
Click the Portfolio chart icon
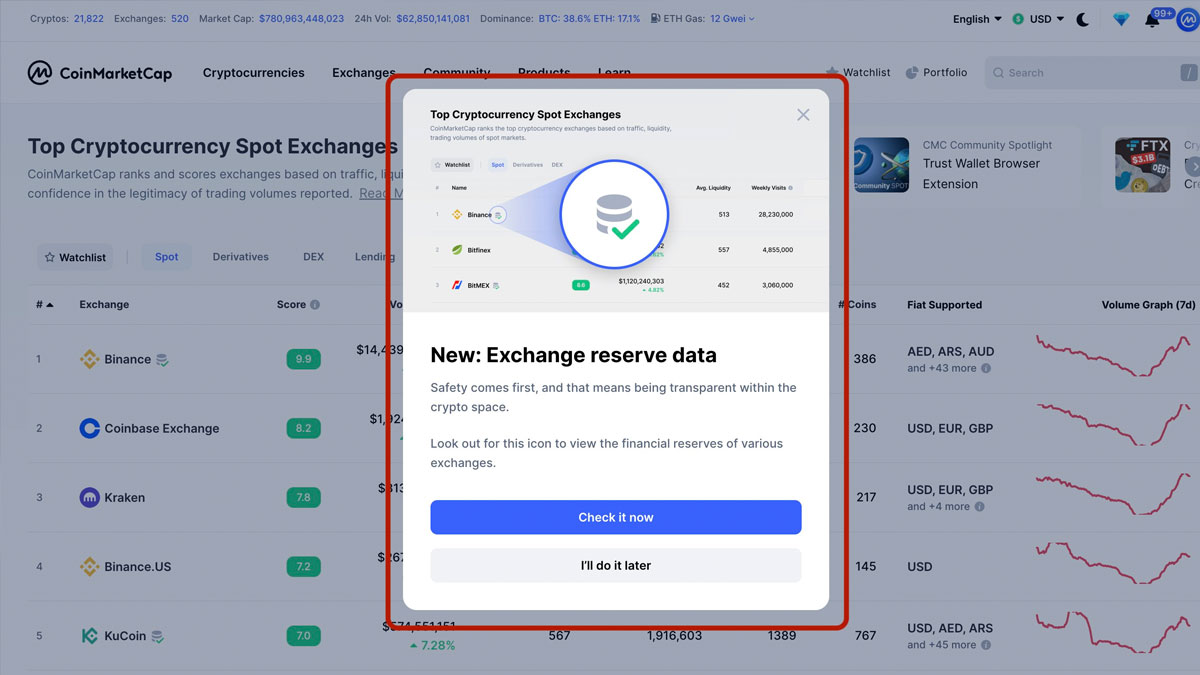point(911,72)
